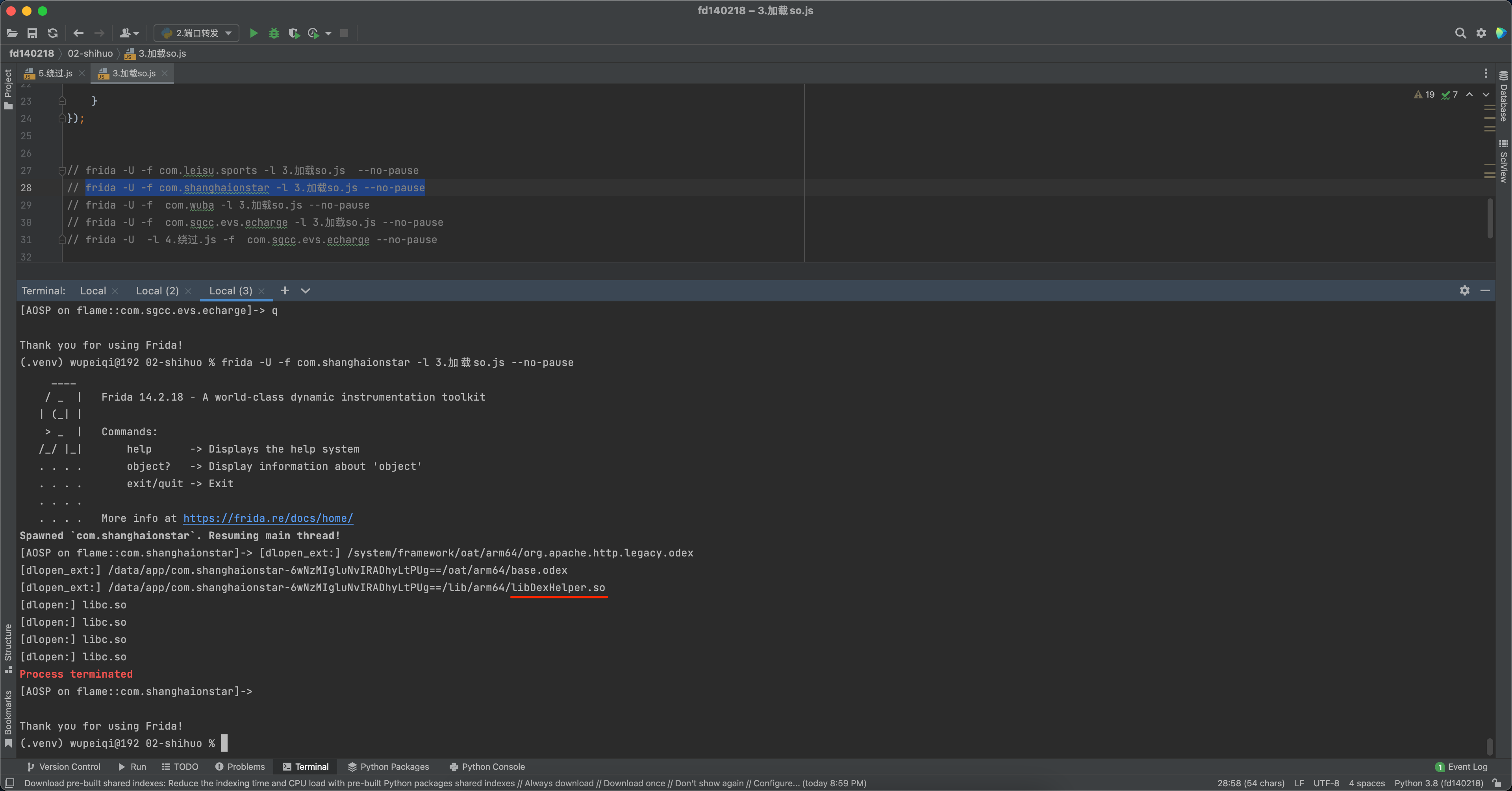Add a new terminal session with plus
1512x791 pixels.
pos(285,290)
